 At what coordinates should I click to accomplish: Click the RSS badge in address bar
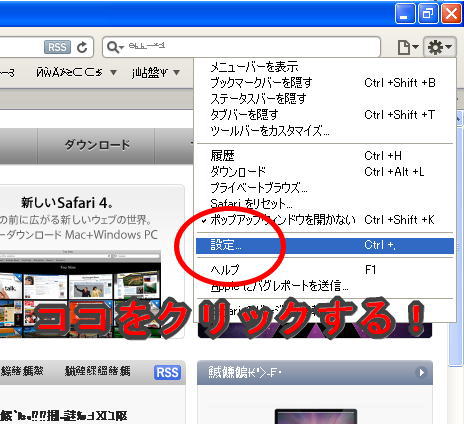click(57, 47)
